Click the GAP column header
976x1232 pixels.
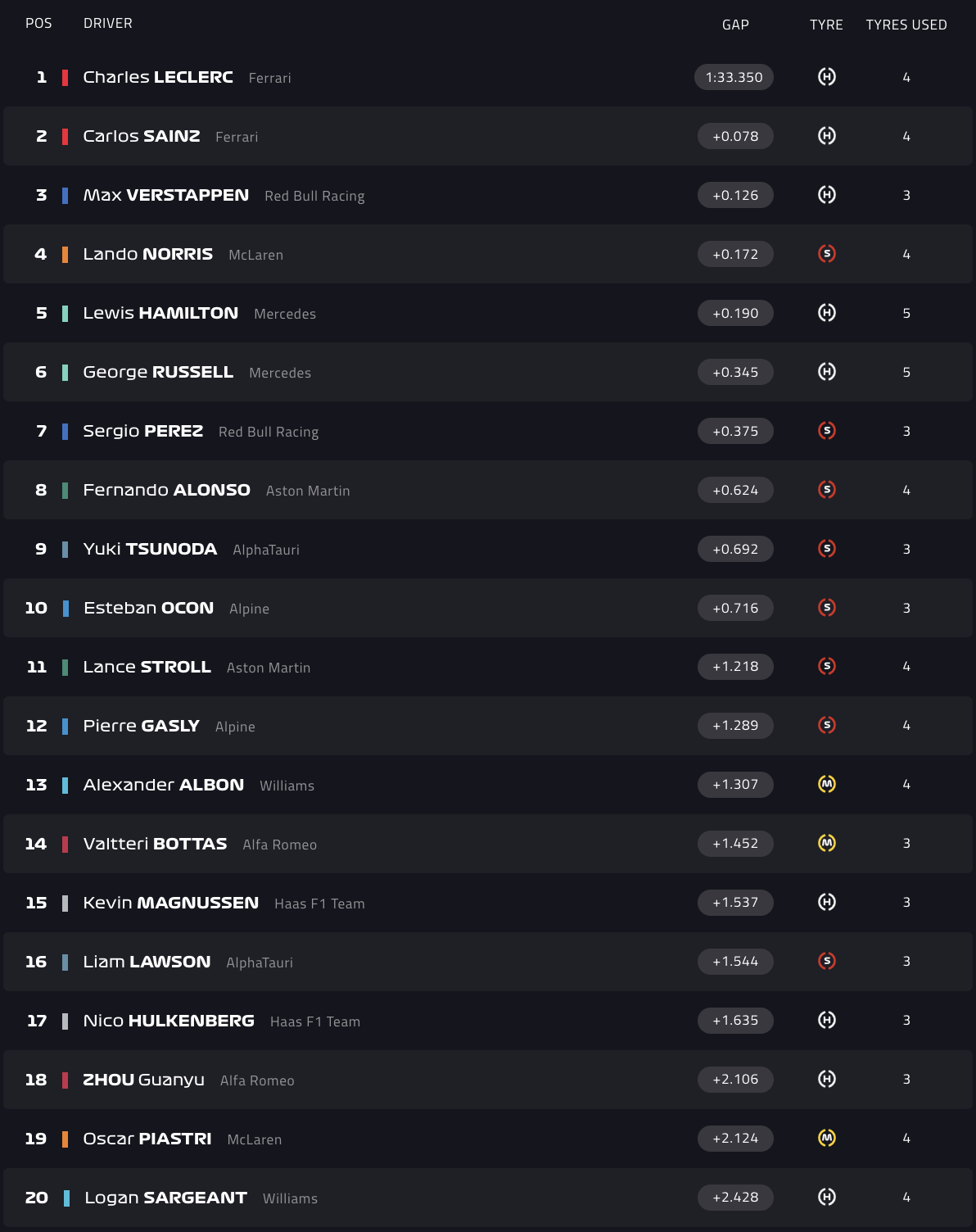(x=735, y=25)
